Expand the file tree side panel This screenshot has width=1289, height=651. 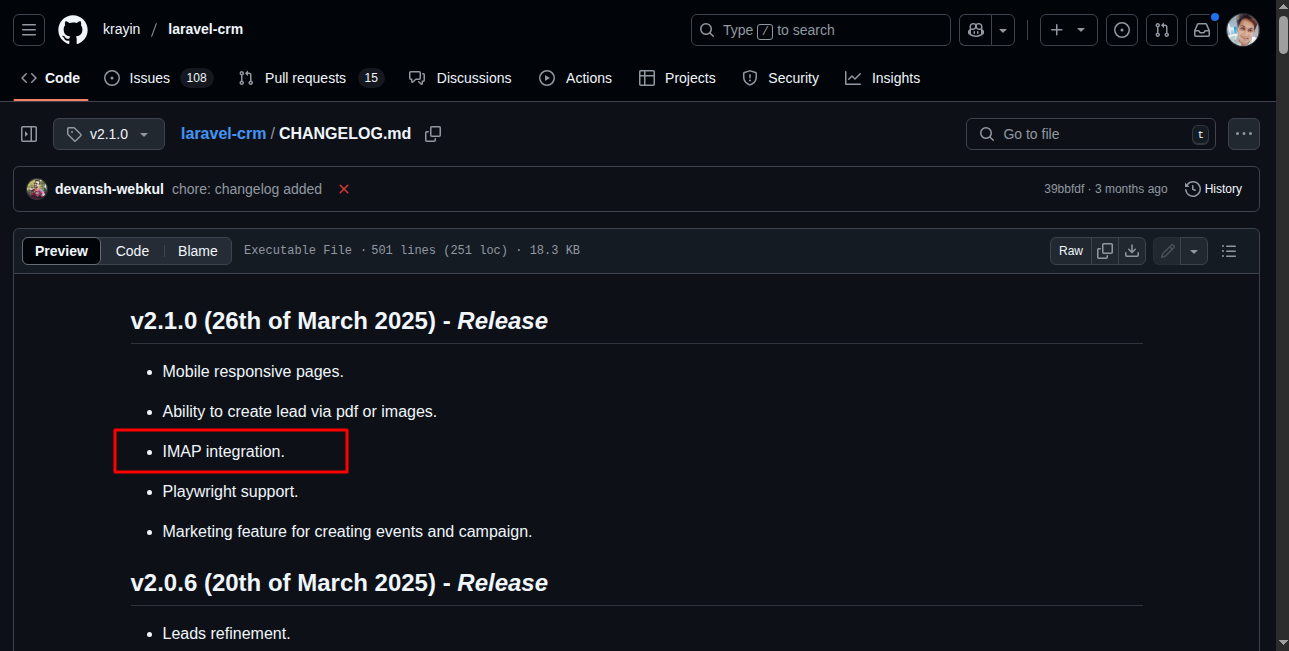[29, 134]
